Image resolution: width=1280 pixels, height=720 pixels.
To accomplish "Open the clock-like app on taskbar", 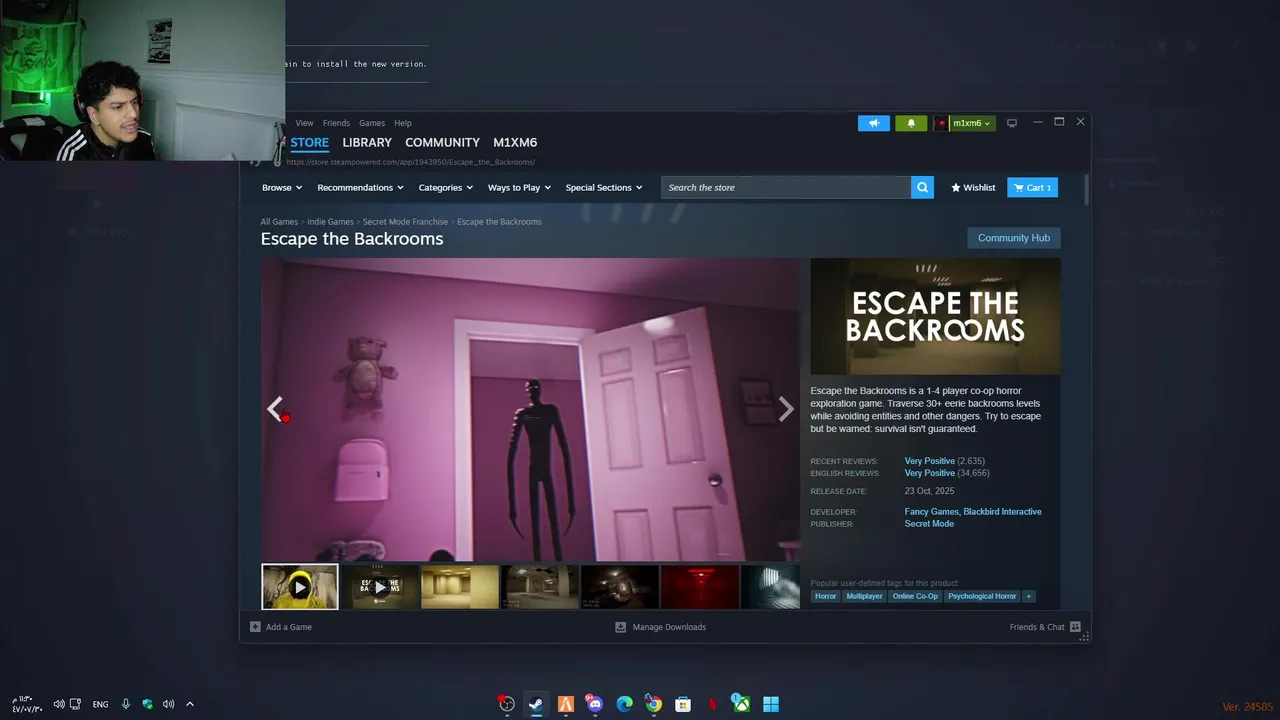I will pyautogui.click(x=507, y=704).
